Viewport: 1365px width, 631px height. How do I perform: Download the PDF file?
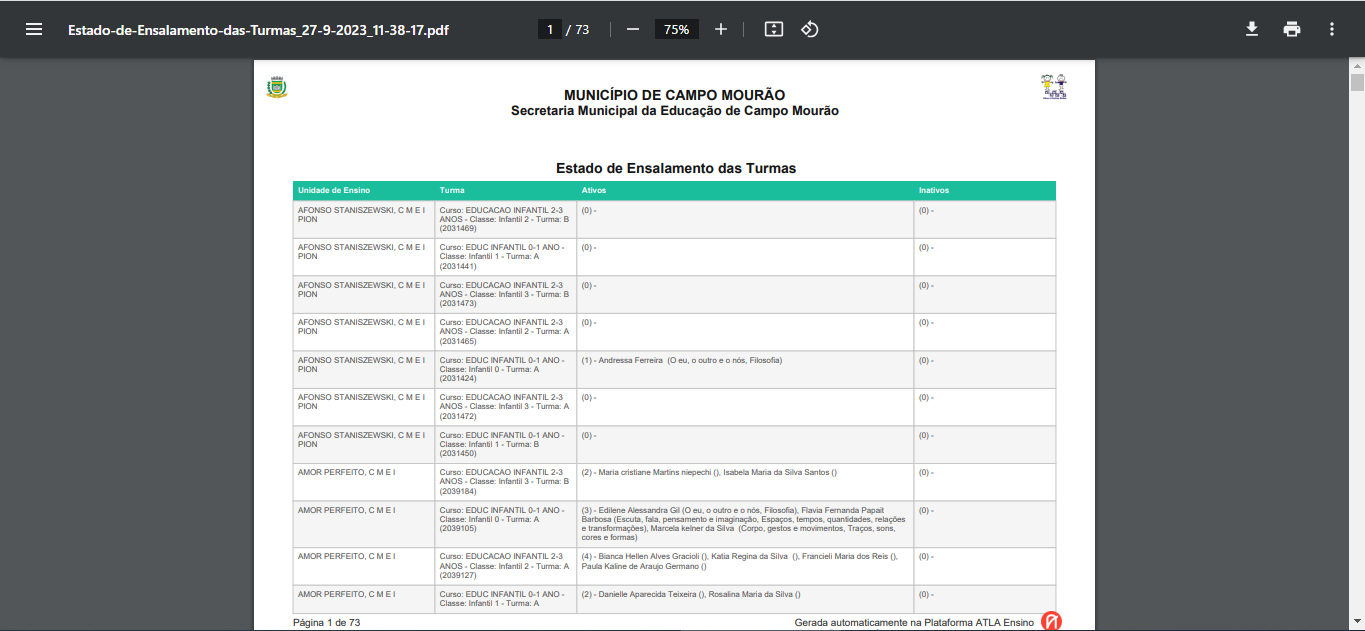[1252, 29]
